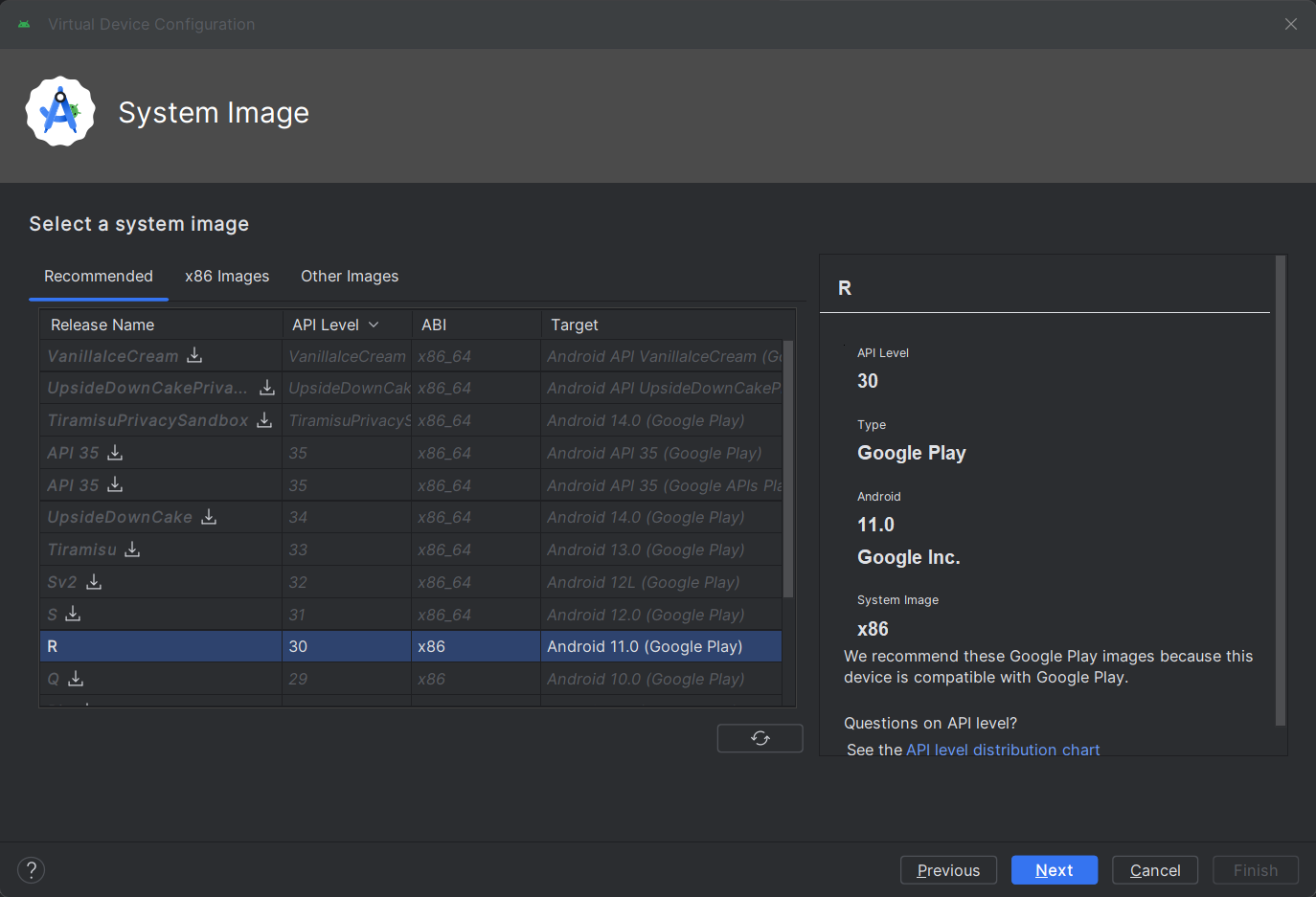Image resolution: width=1316 pixels, height=897 pixels.
Task: Click the Tiramisu release name
Action: [82, 549]
